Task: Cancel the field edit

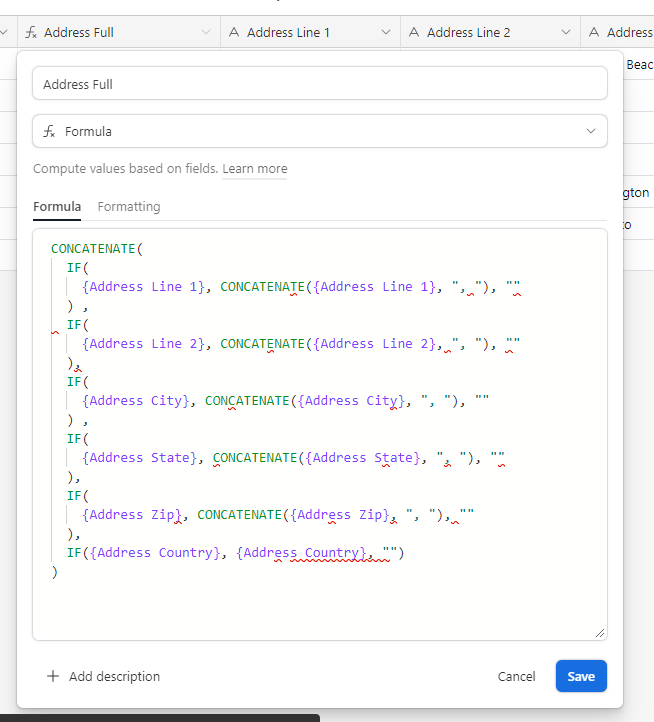Action: (x=516, y=676)
